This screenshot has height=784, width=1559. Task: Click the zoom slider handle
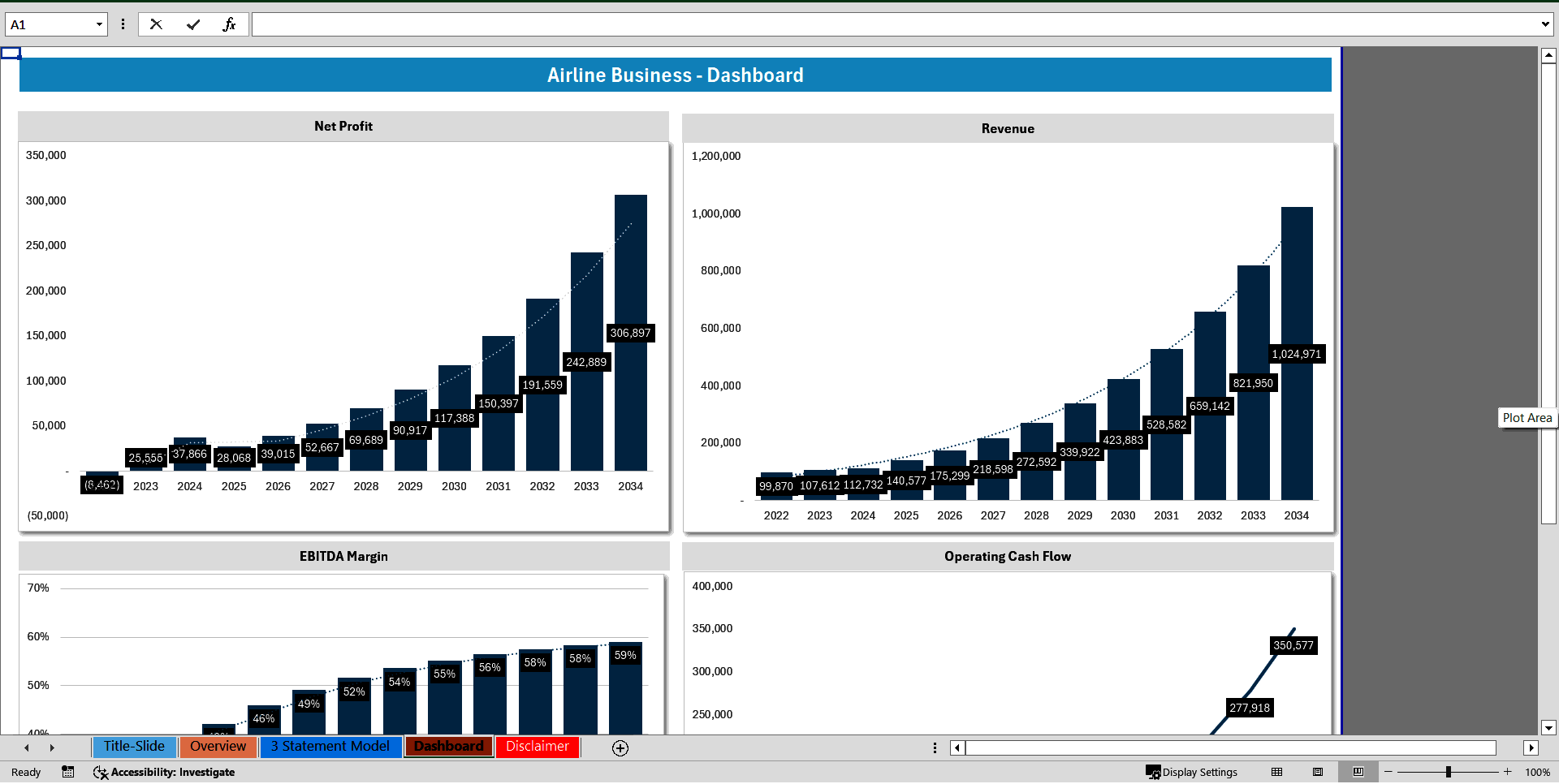tap(1449, 772)
